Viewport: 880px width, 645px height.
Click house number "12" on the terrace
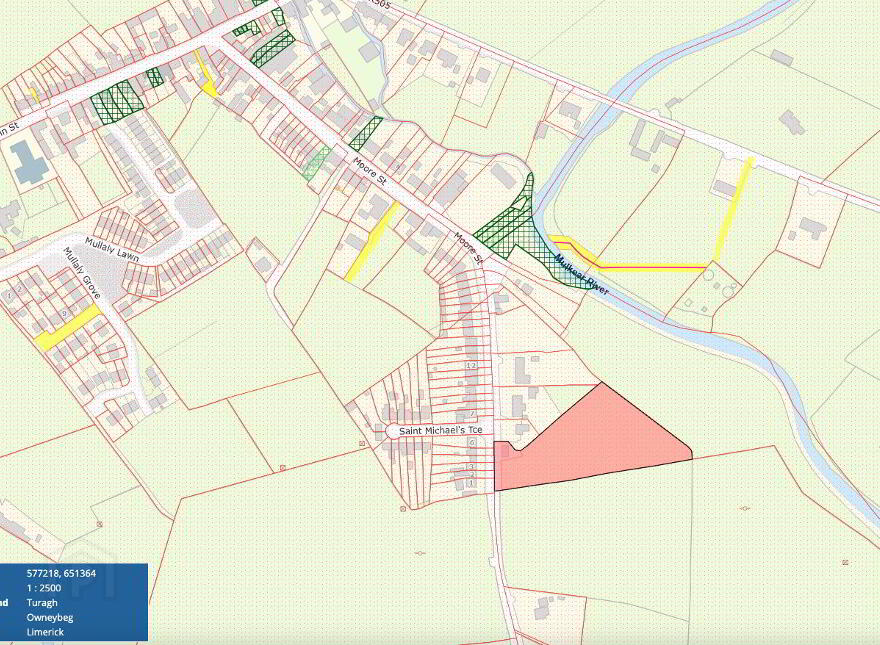tap(471, 365)
